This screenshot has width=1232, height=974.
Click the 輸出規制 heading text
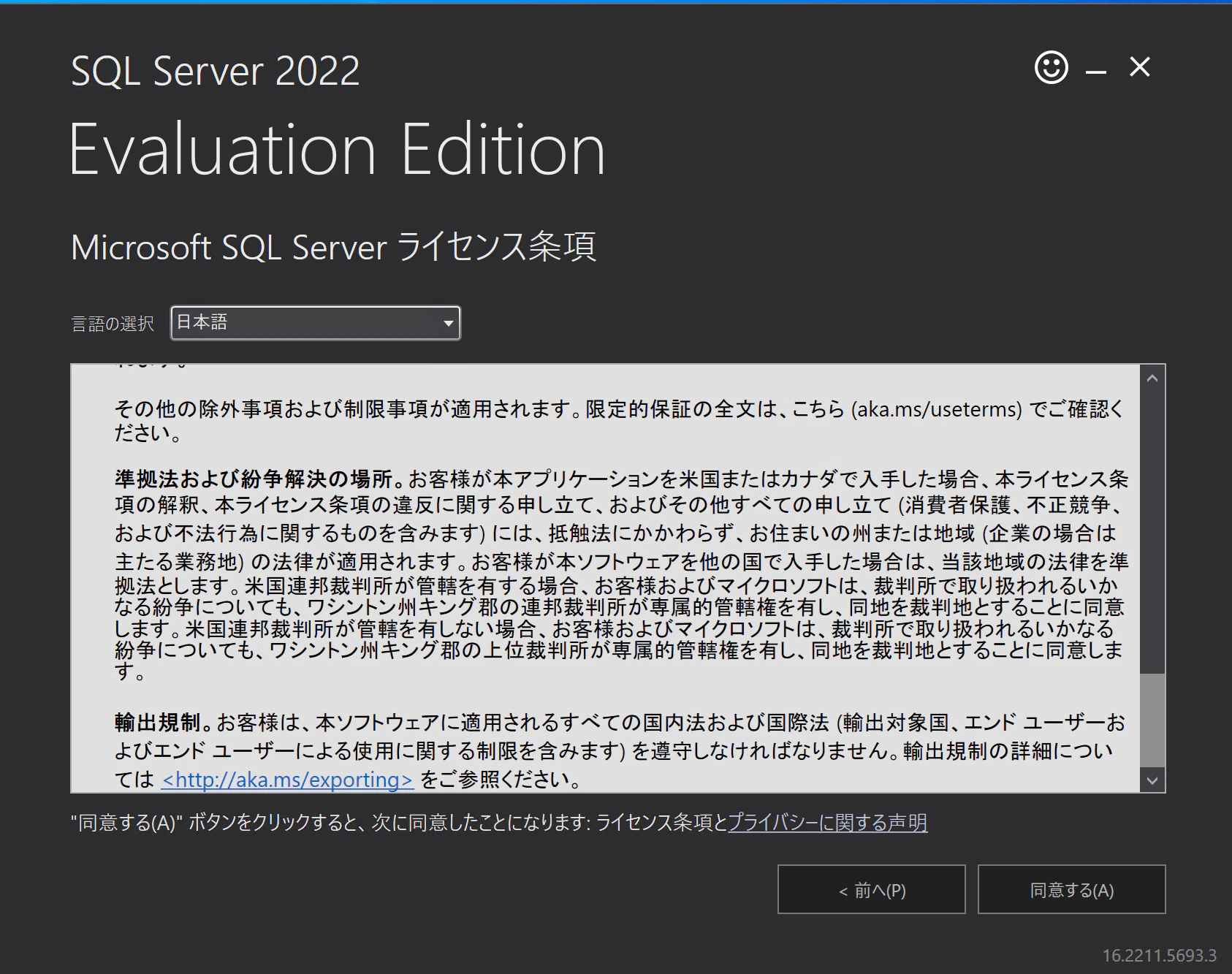click(x=157, y=723)
